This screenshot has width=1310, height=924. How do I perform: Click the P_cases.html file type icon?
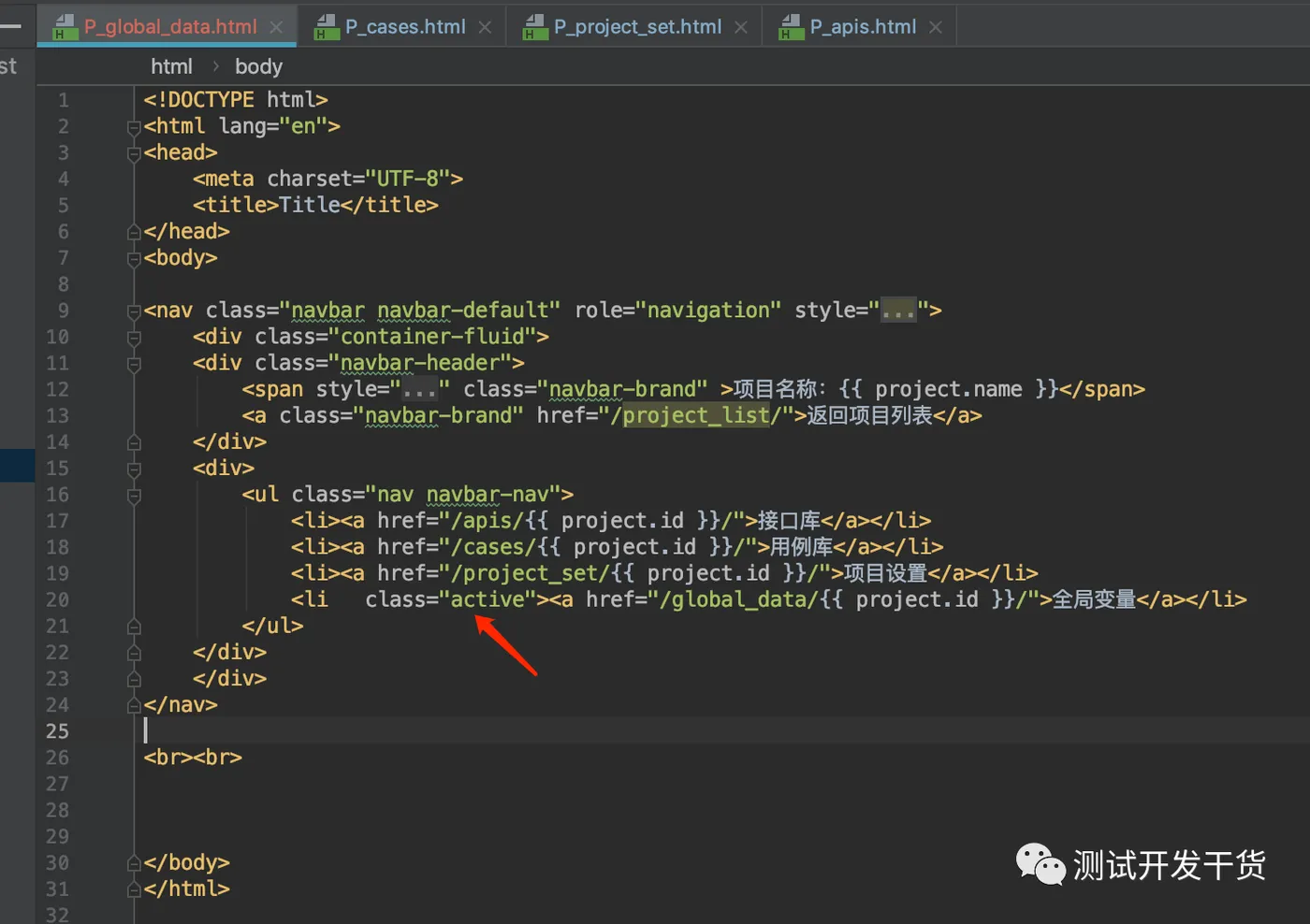(x=327, y=27)
